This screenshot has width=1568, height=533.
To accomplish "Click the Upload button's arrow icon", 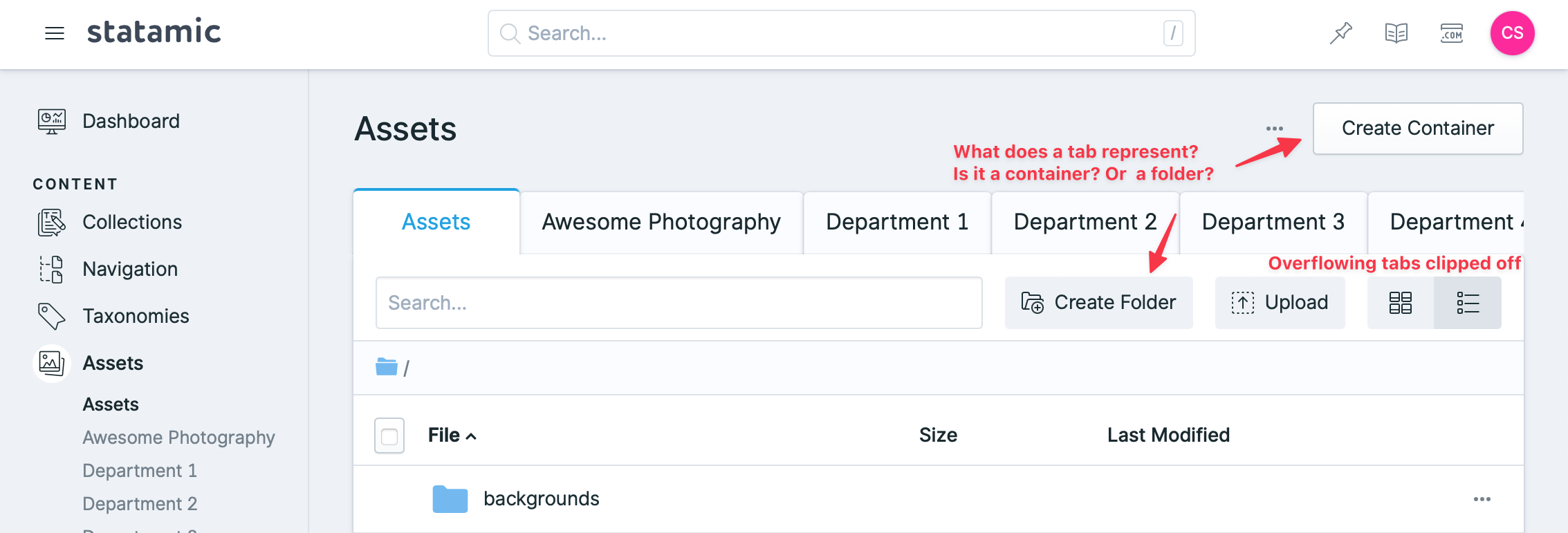I will click(x=1242, y=302).
